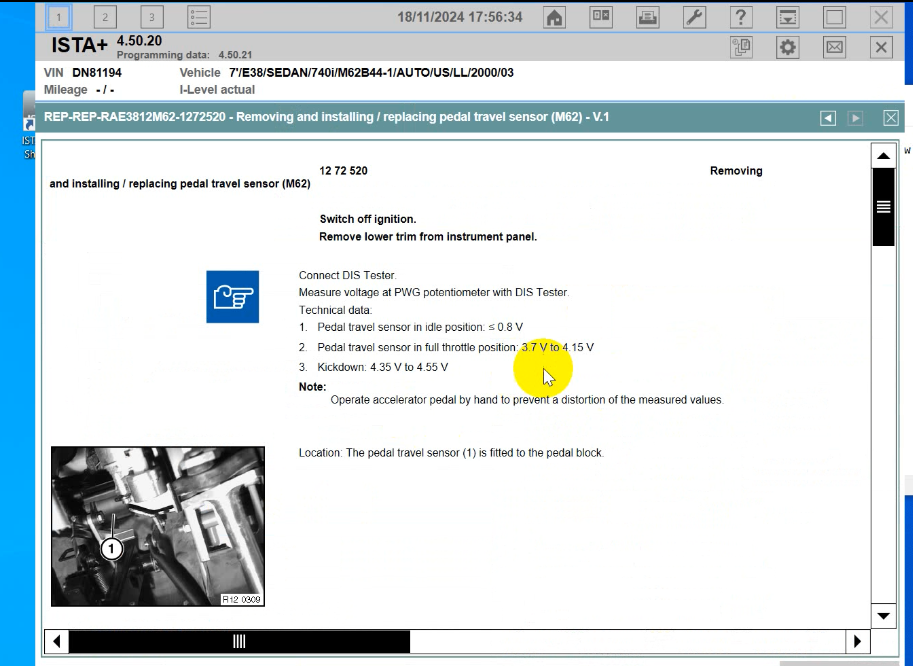Click the print icon

[647, 17]
